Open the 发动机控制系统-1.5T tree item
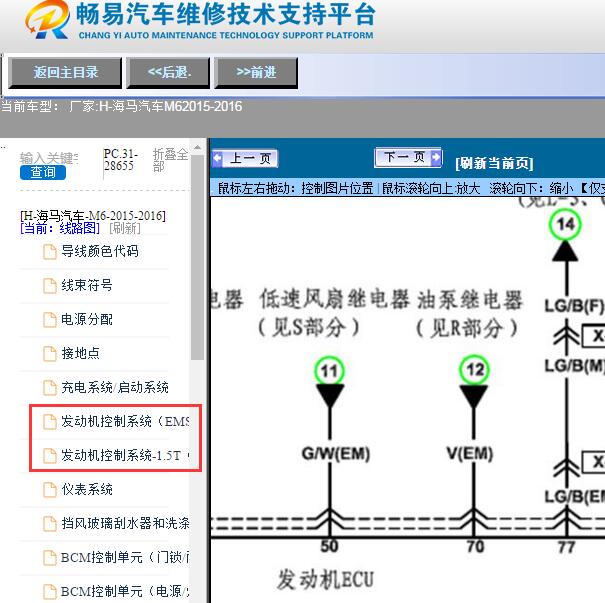 click(x=125, y=455)
